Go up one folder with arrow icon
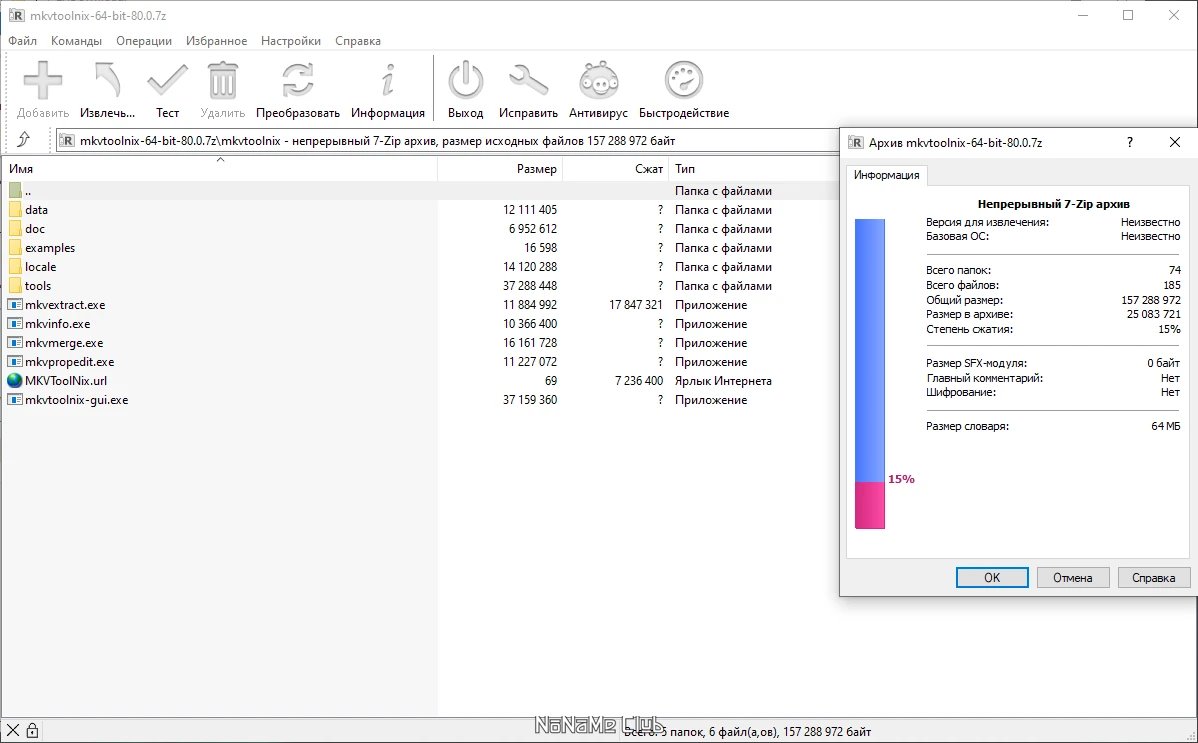Screen dimensions: 1198x743 click(24, 140)
